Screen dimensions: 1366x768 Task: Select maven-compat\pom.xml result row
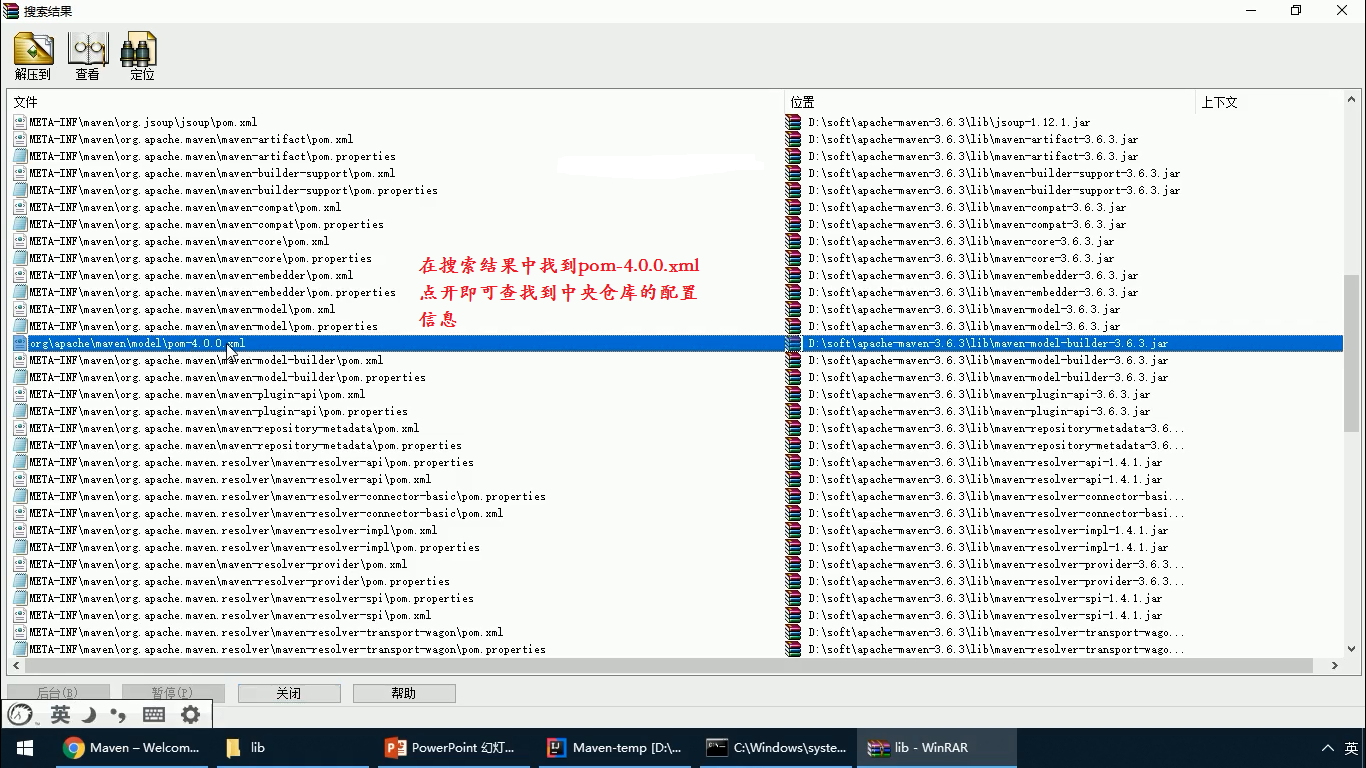pos(676,207)
